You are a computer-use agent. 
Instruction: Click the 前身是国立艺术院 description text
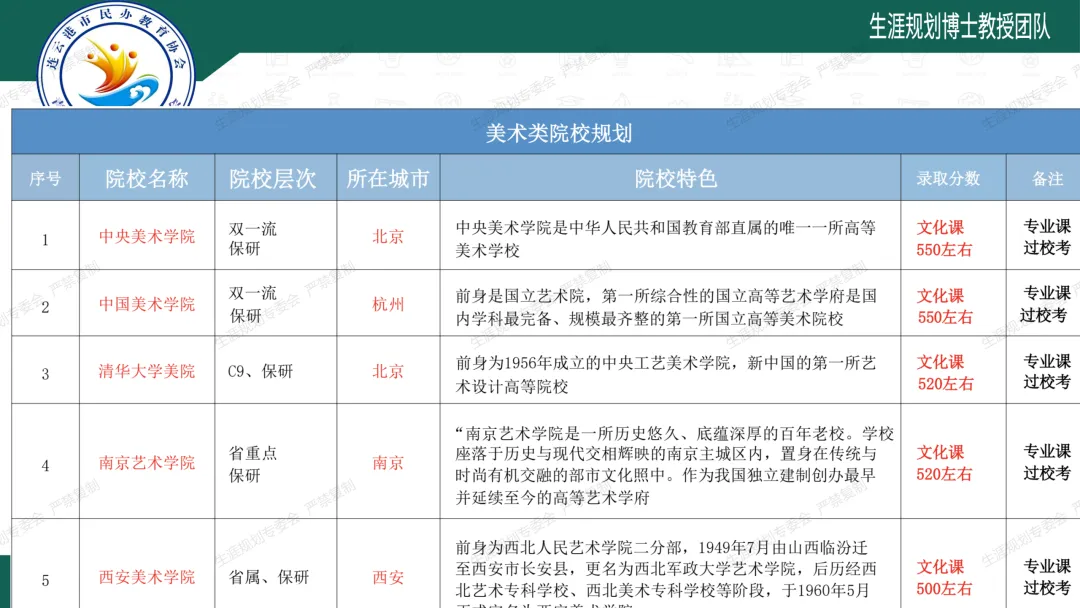(665, 307)
